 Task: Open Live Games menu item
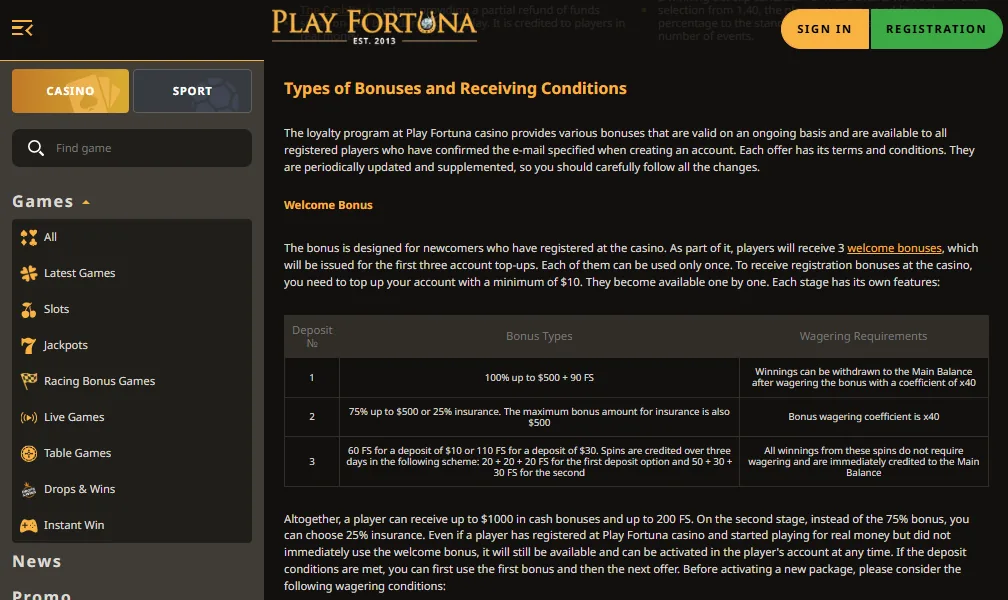point(132,417)
